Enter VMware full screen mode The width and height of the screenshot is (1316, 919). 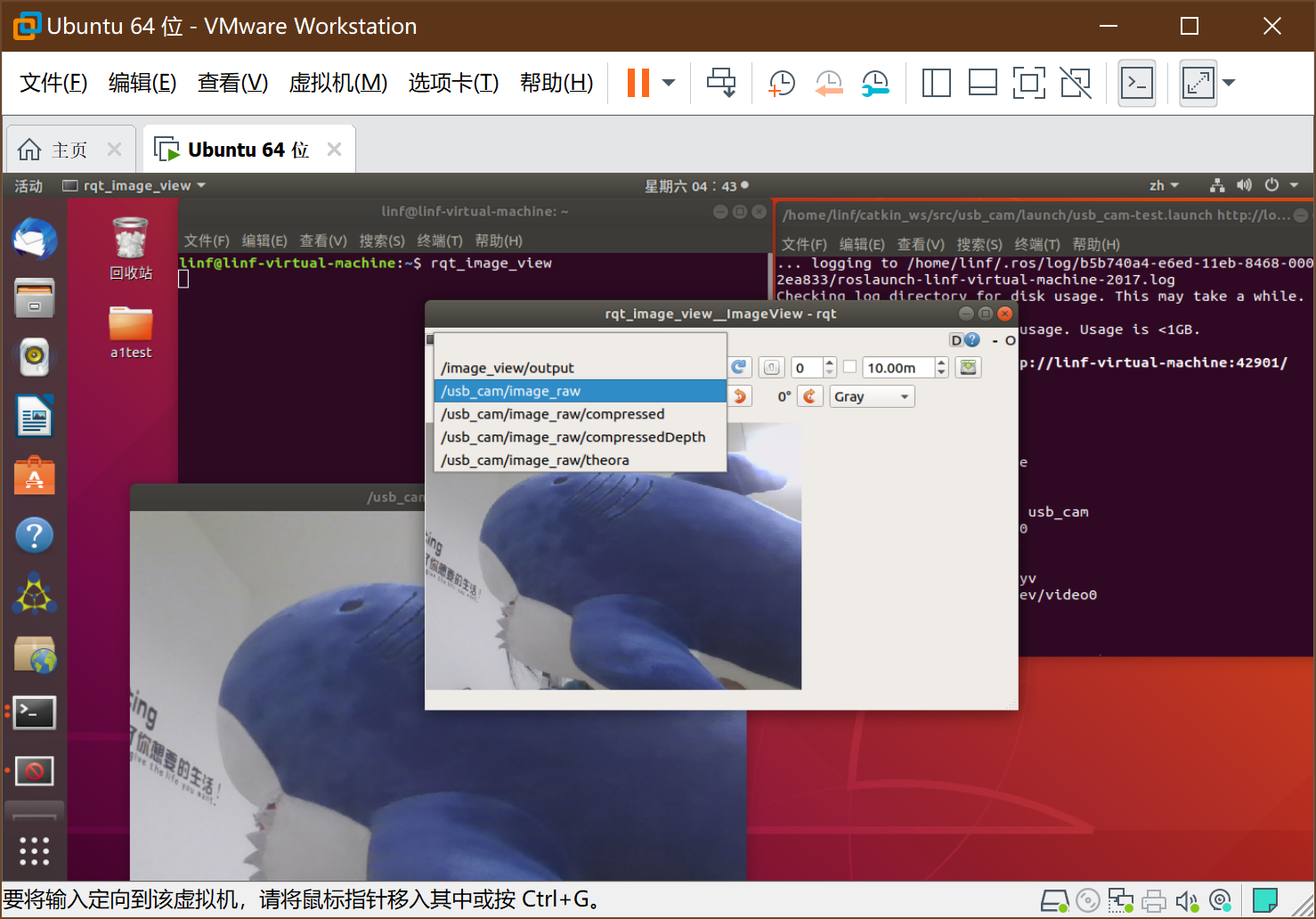[x=1028, y=83]
